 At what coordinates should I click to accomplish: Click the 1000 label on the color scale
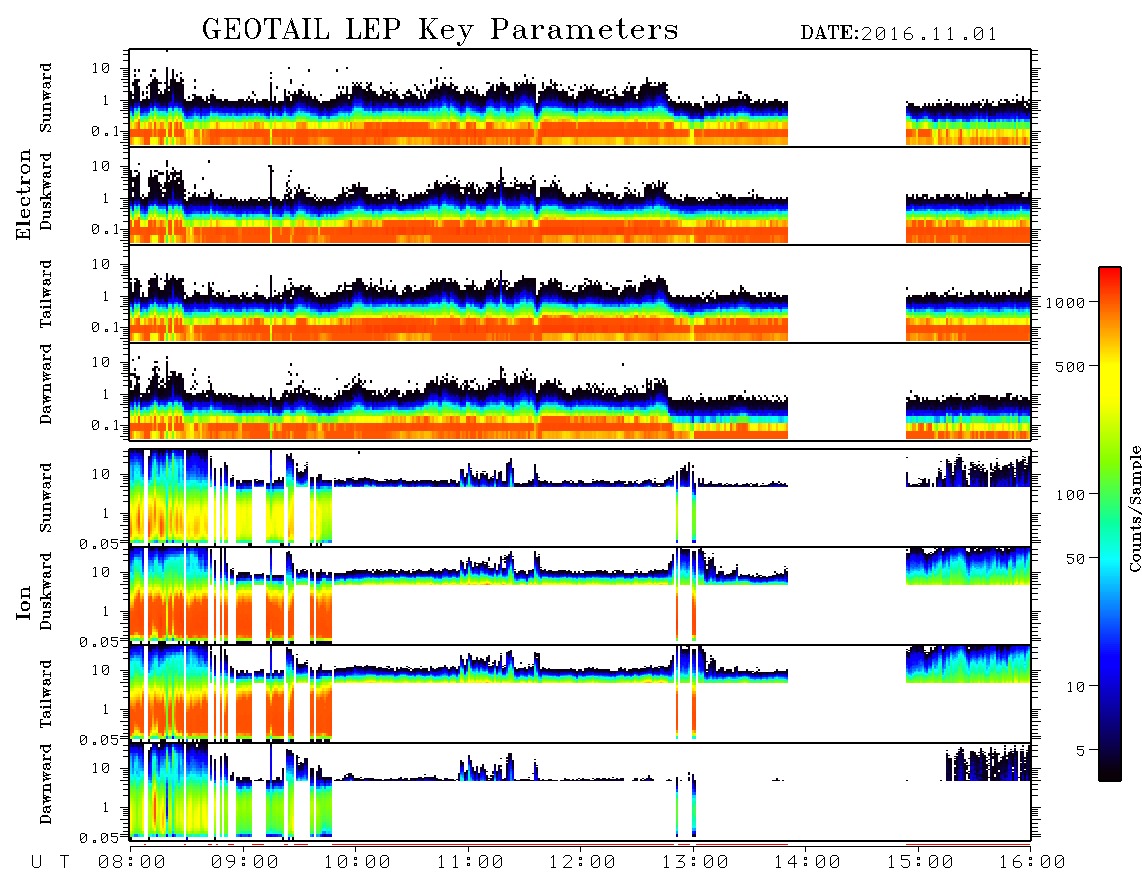click(x=1065, y=303)
